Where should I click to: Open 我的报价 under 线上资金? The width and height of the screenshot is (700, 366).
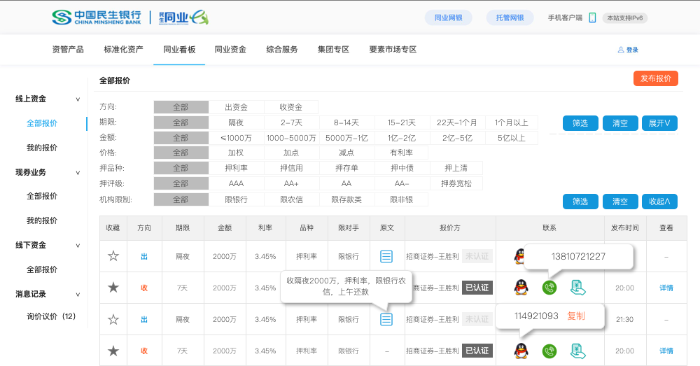(x=42, y=148)
